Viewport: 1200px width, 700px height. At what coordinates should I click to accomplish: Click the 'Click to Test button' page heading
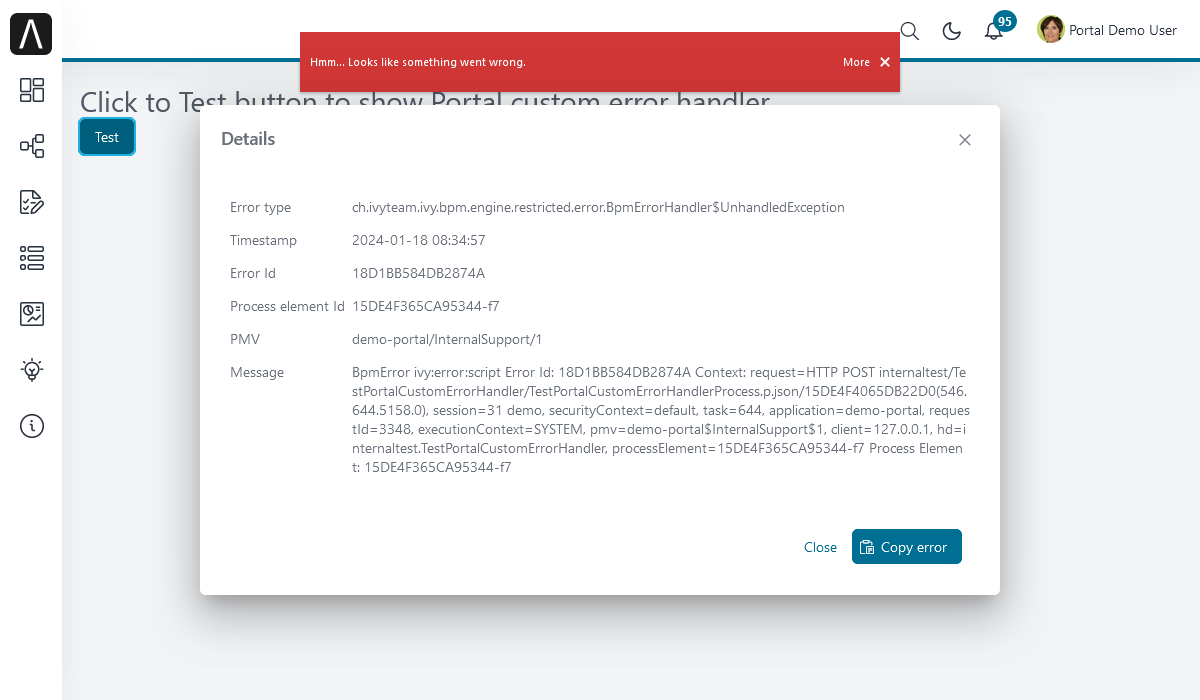[x=425, y=102]
